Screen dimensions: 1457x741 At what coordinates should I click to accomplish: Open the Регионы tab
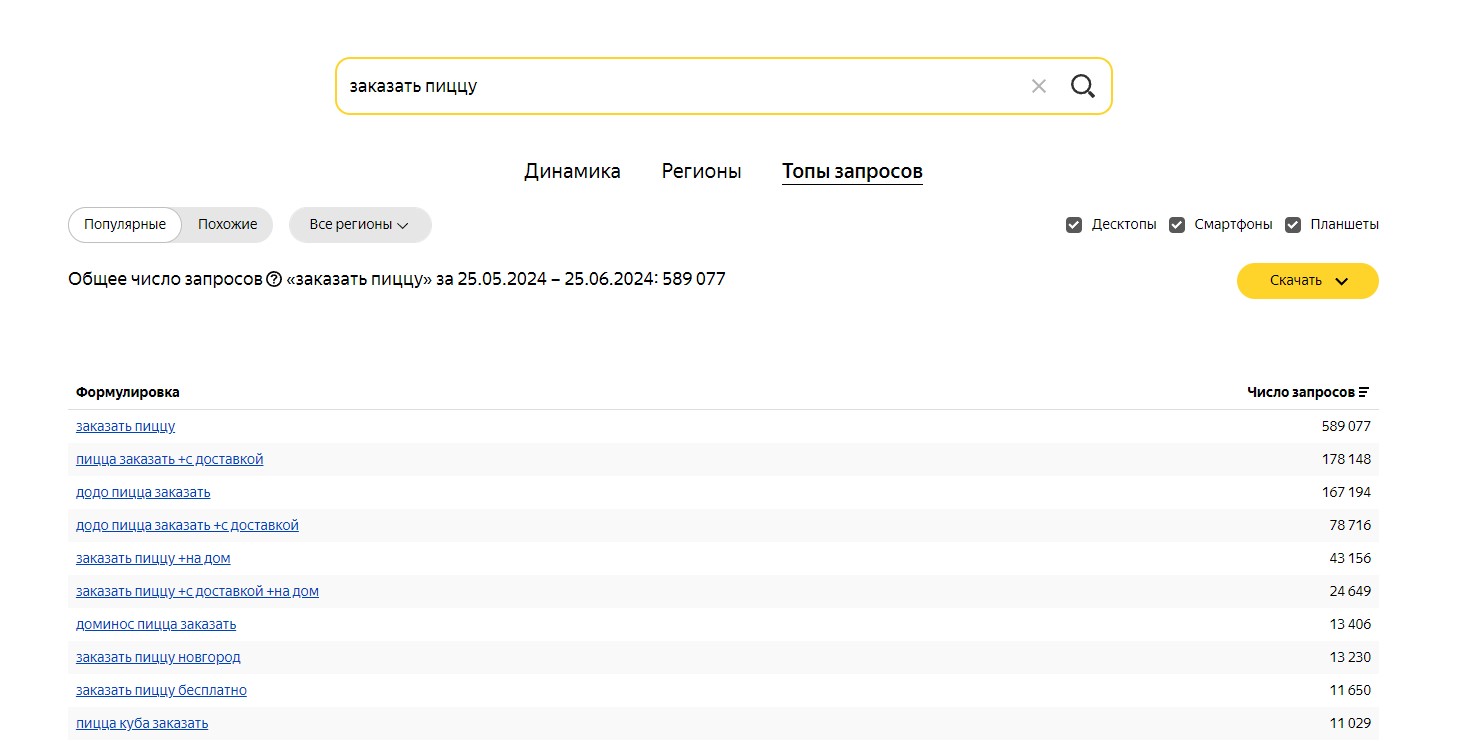[x=701, y=171]
